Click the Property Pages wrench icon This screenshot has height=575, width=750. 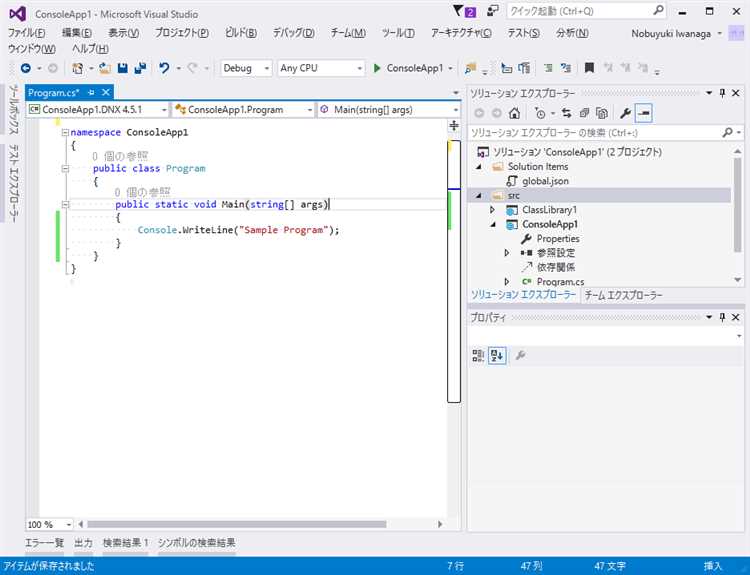[520, 355]
